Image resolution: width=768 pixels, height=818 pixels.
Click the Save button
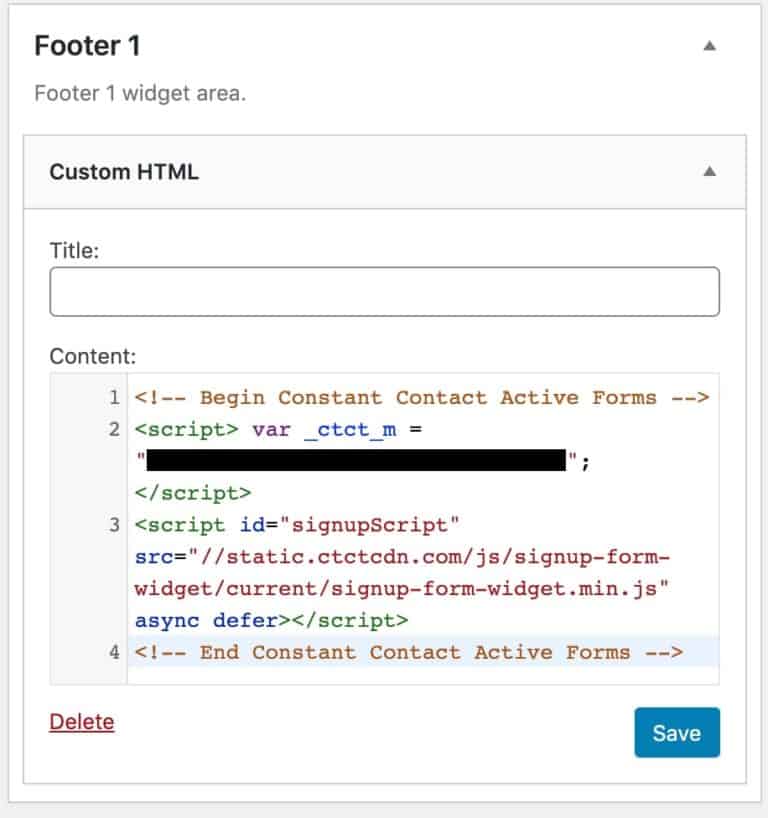[x=677, y=733]
